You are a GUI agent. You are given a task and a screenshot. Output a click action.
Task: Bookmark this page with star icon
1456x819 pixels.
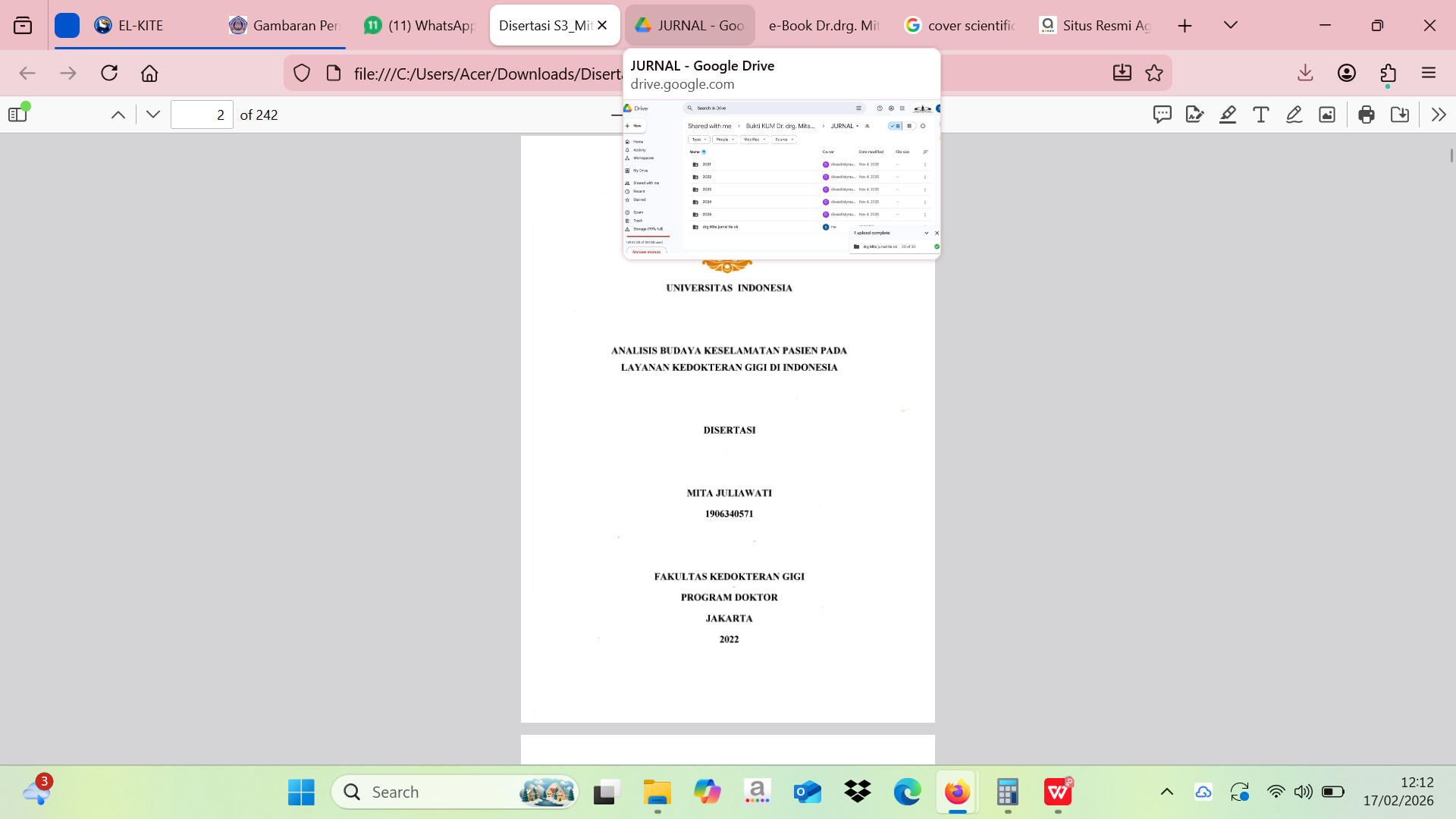tap(1154, 73)
